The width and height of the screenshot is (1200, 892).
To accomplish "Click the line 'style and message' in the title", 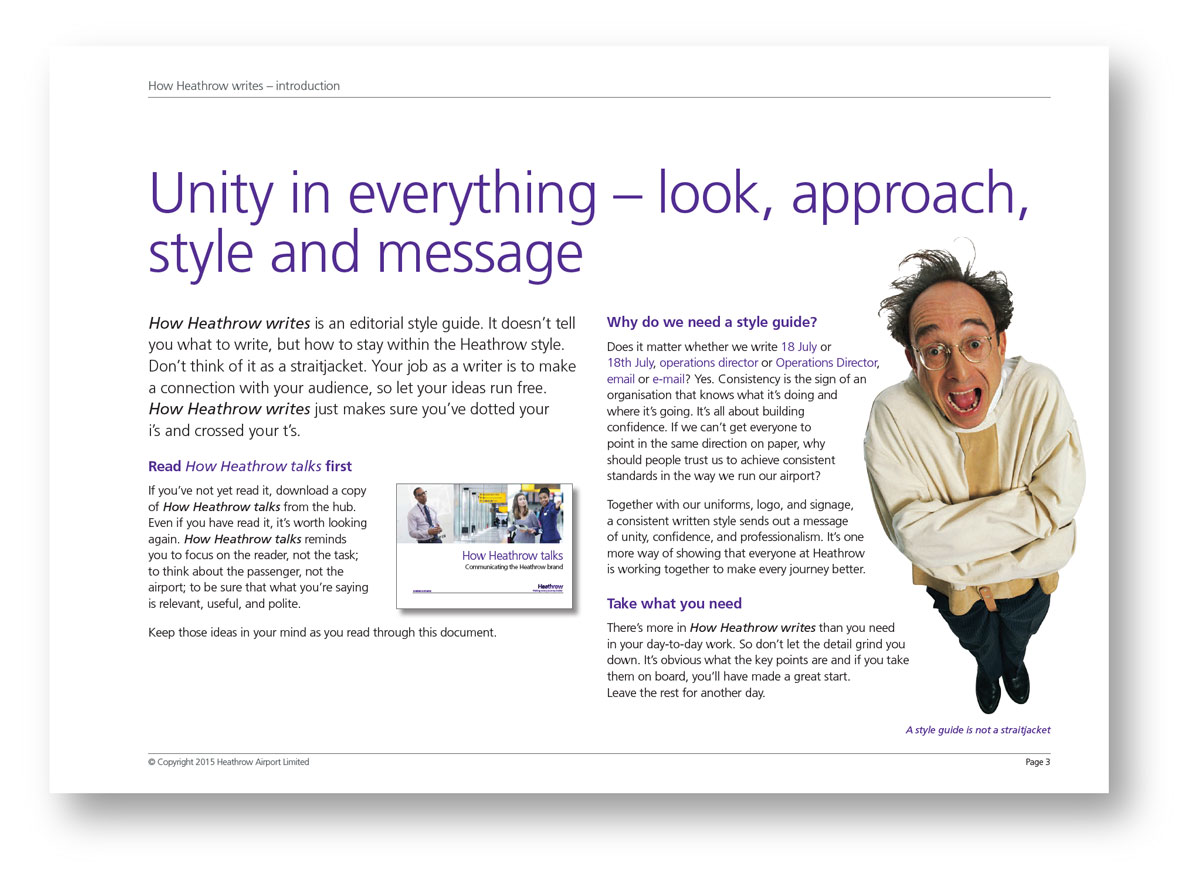I will pyautogui.click(x=366, y=254).
